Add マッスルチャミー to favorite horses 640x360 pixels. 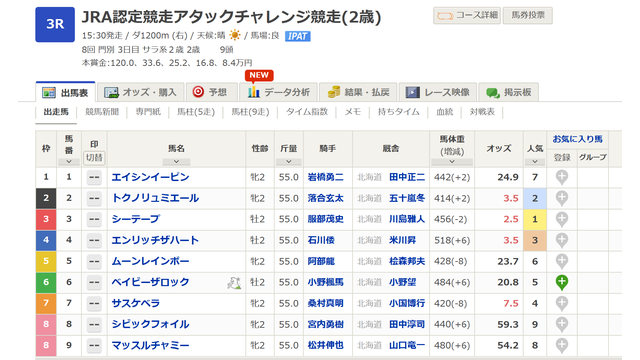(562, 345)
